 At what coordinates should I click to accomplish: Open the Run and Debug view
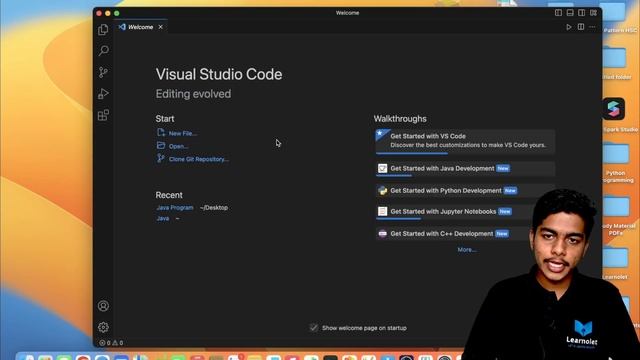pyautogui.click(x=103, y=94)
